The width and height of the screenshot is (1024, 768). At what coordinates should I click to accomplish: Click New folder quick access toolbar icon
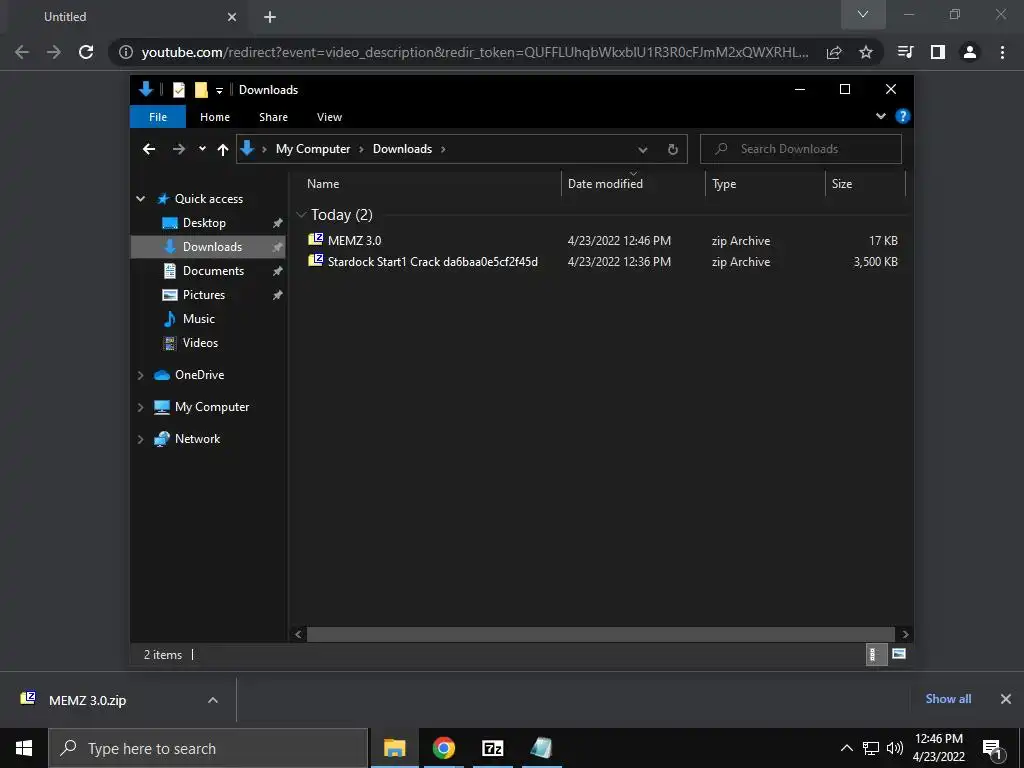point(201,89)
